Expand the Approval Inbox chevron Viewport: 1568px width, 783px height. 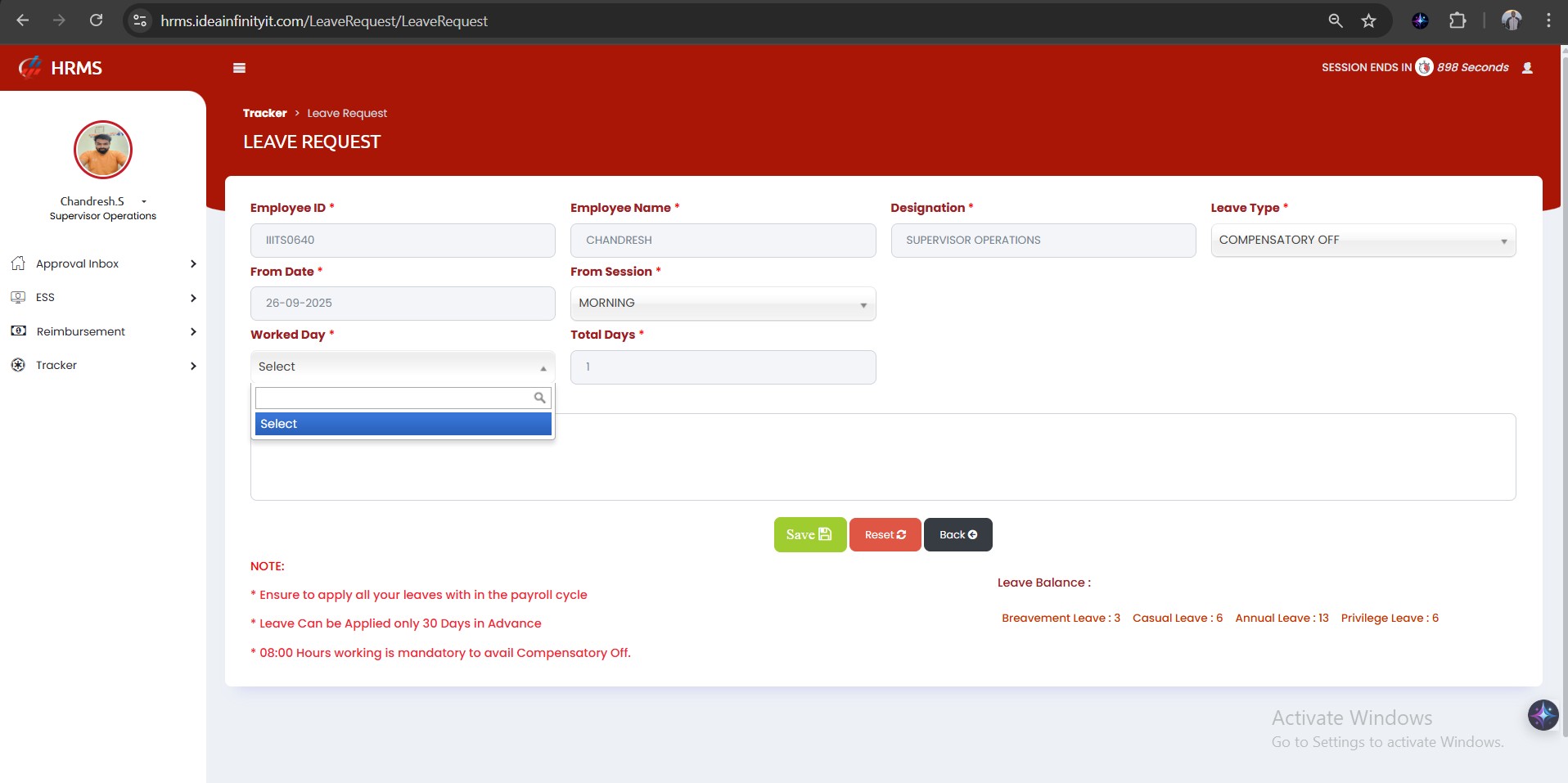click(x=193, y=263)
